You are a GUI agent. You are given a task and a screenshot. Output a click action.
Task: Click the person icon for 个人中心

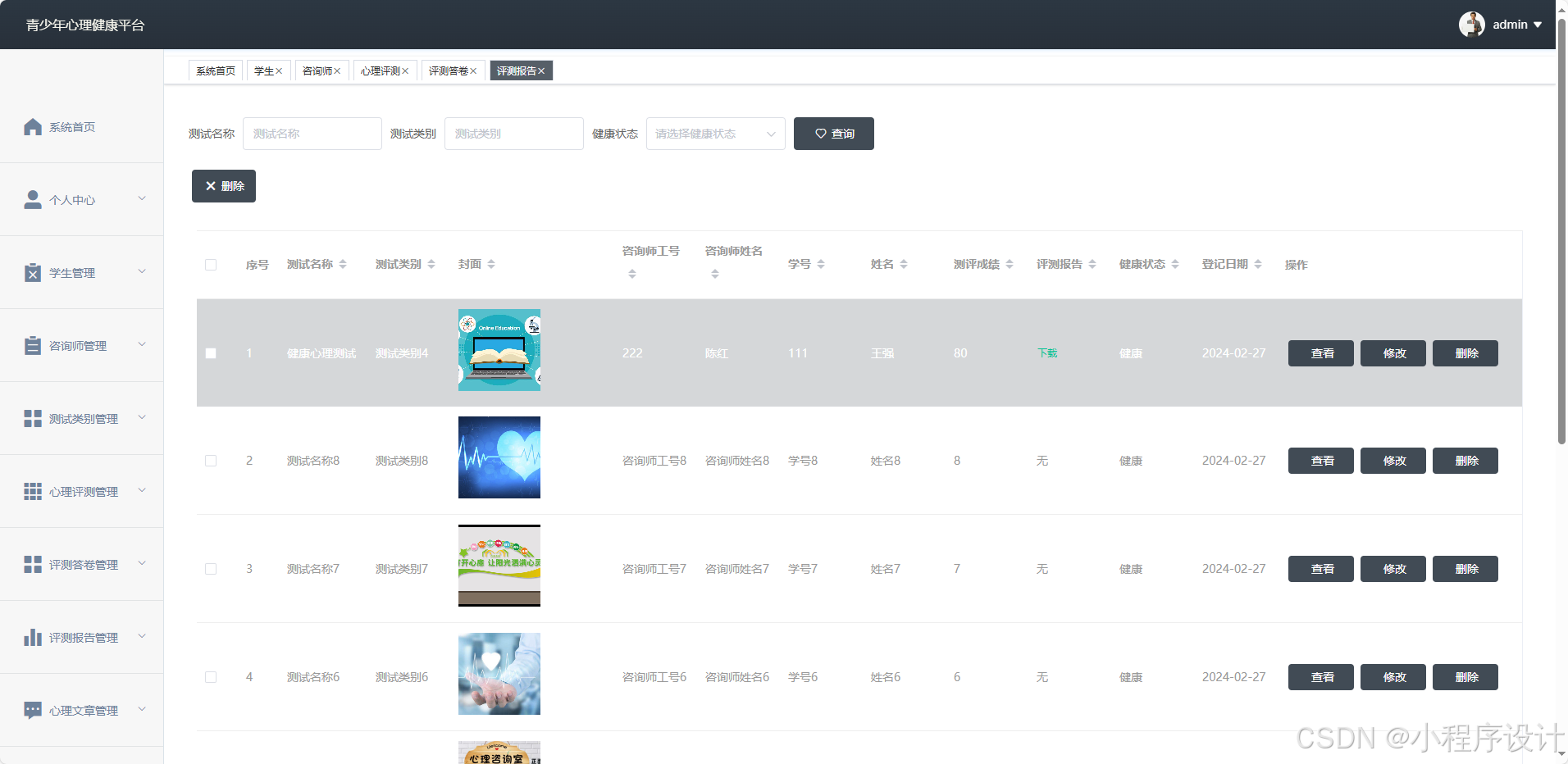tap(33, 200)
